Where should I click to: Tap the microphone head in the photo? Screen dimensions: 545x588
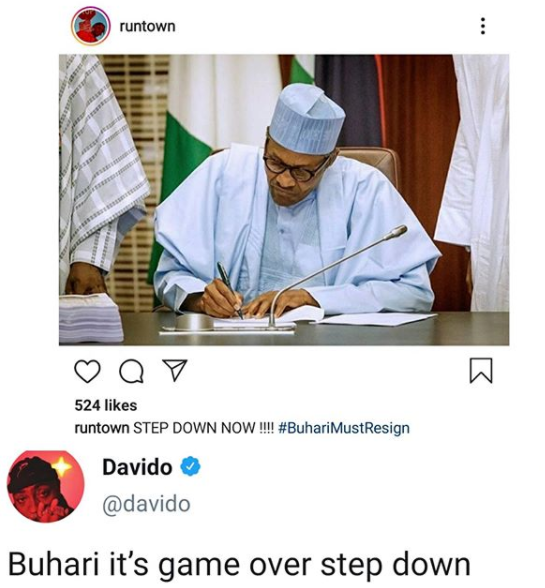[396, 232]
